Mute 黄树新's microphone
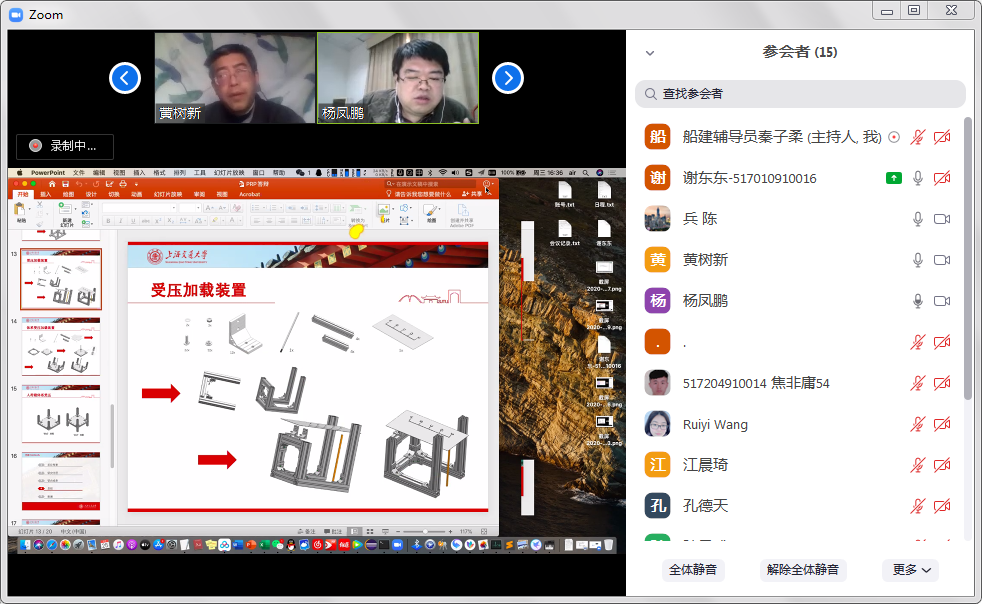The image size is (982, 604). tap(917, 259)
